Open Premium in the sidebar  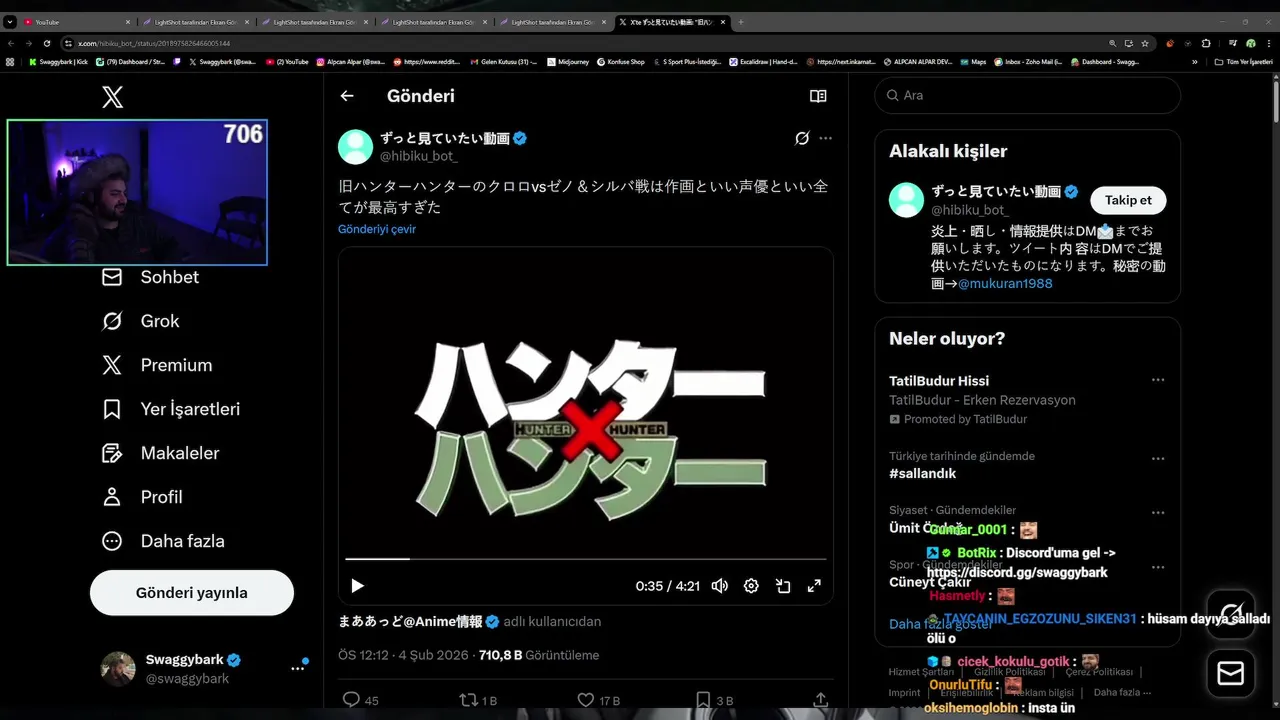tap(156, 365)
